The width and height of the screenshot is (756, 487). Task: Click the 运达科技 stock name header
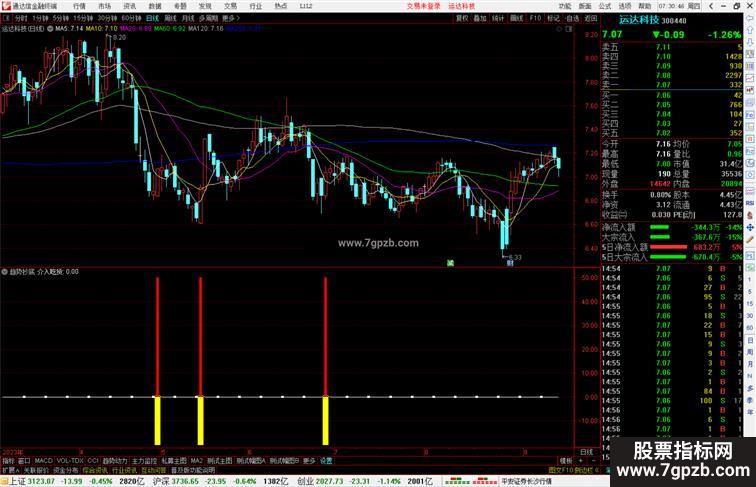639,20
